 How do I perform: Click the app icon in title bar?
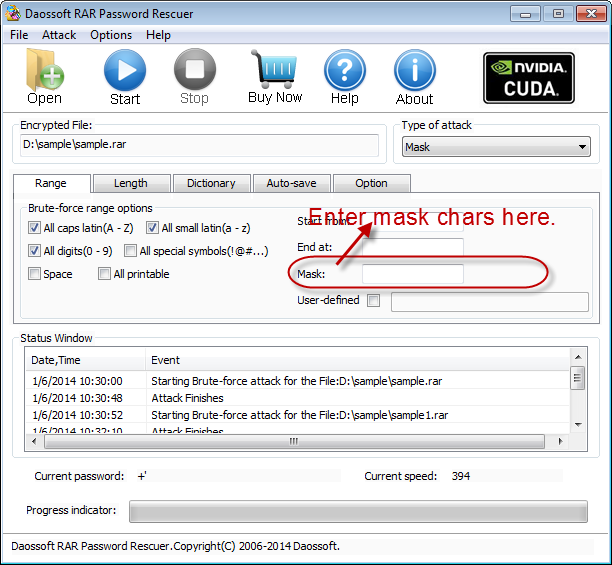13,13
